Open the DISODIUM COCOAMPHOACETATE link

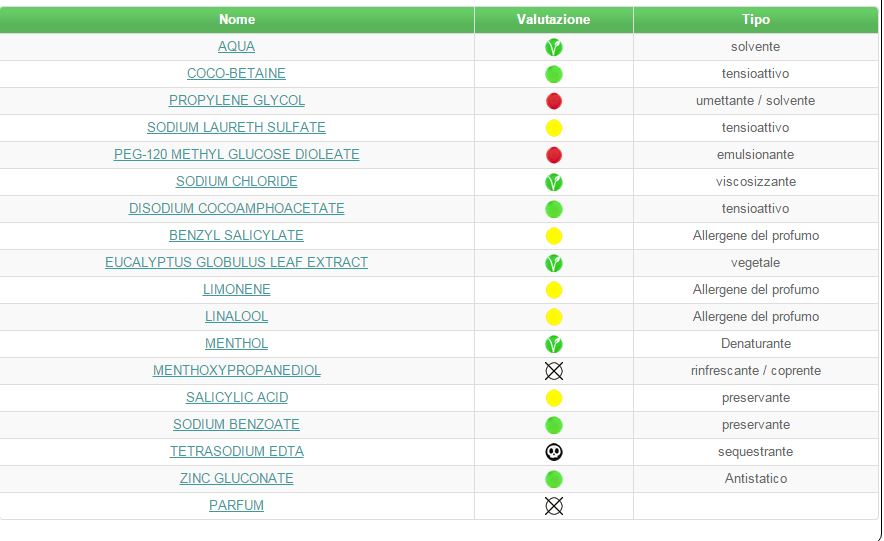[236, 209]
